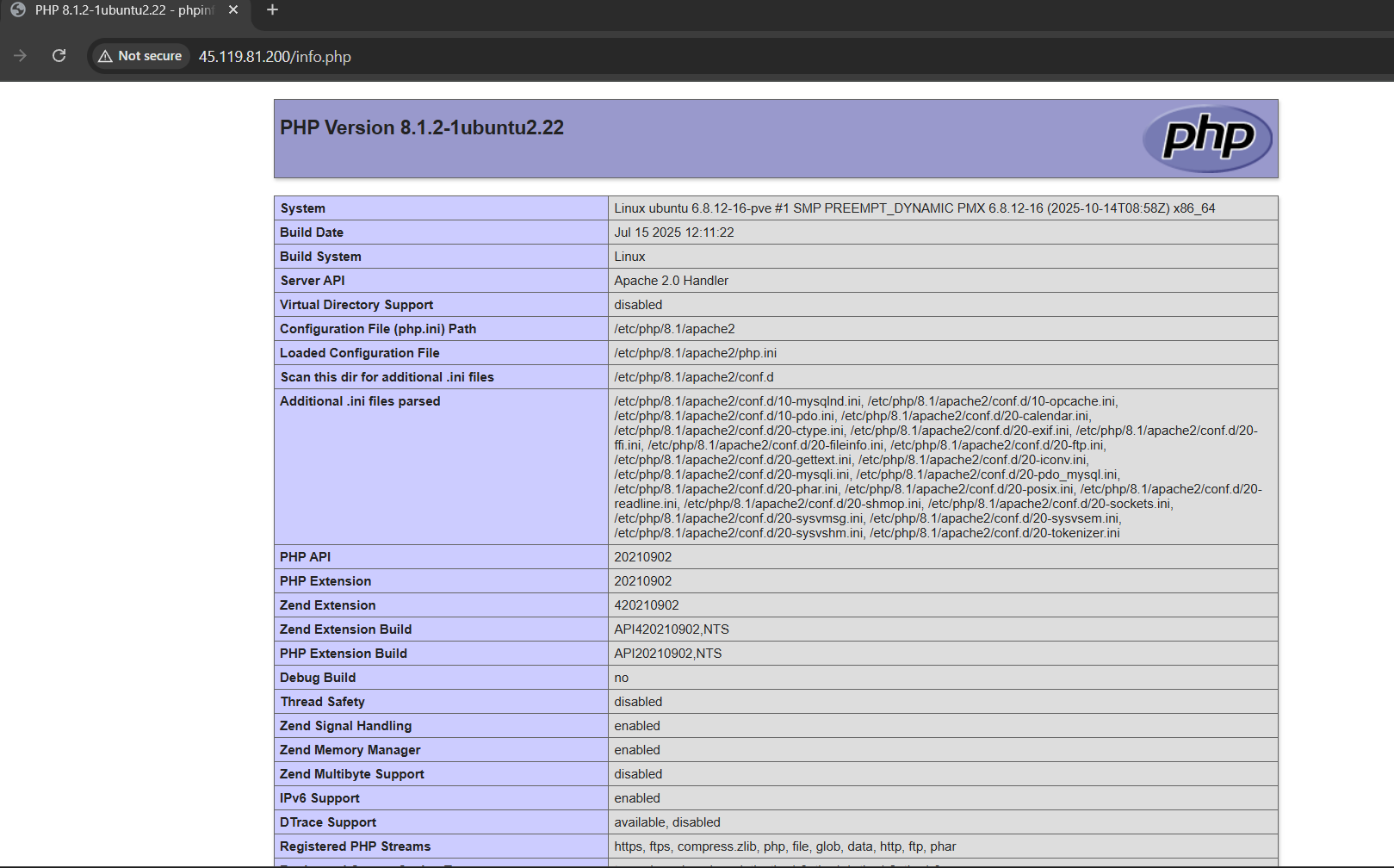This screenshot has width=1394, height=868.
Task: Click the Build Date value Jul 15 2025
Action: click(x=673, y=232)
